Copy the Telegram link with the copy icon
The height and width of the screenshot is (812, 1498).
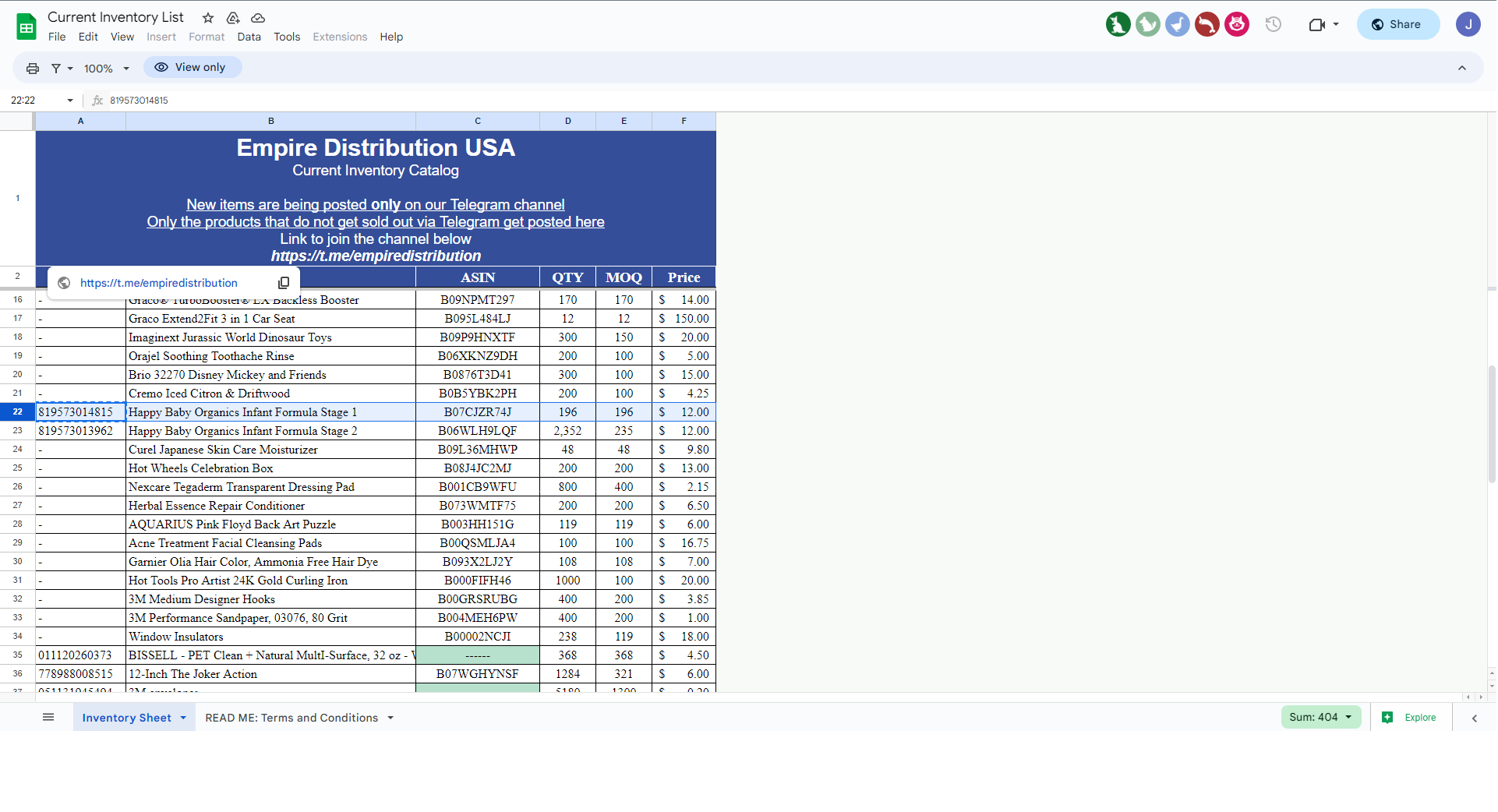pos(284,283)
